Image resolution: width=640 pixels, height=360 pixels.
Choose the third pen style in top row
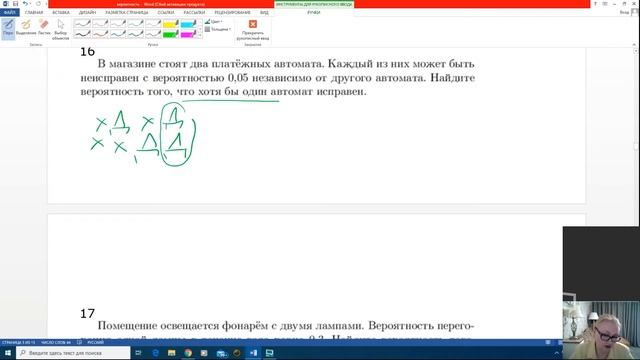pos(118,24)
